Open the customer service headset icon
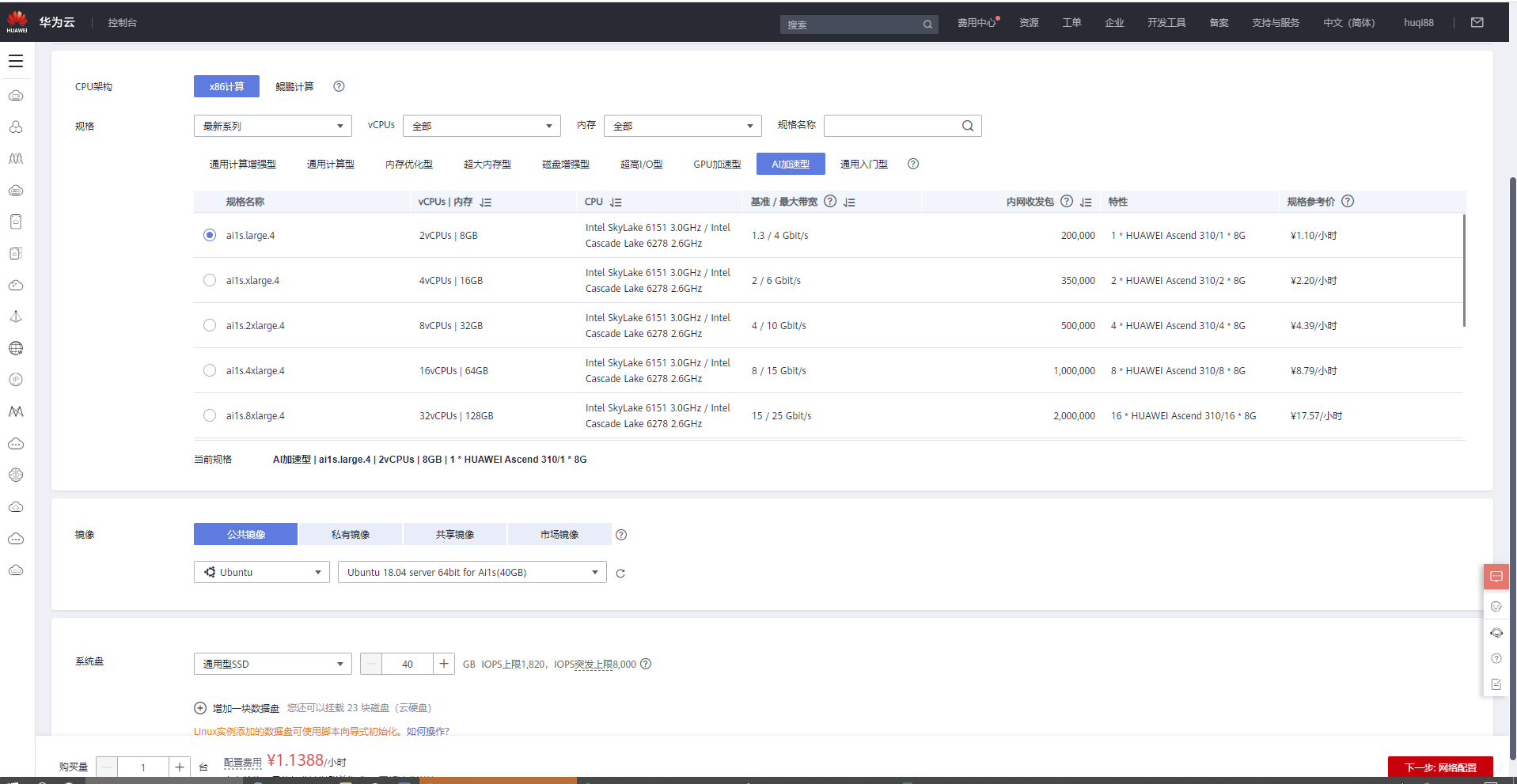 tap(1496, 633)
